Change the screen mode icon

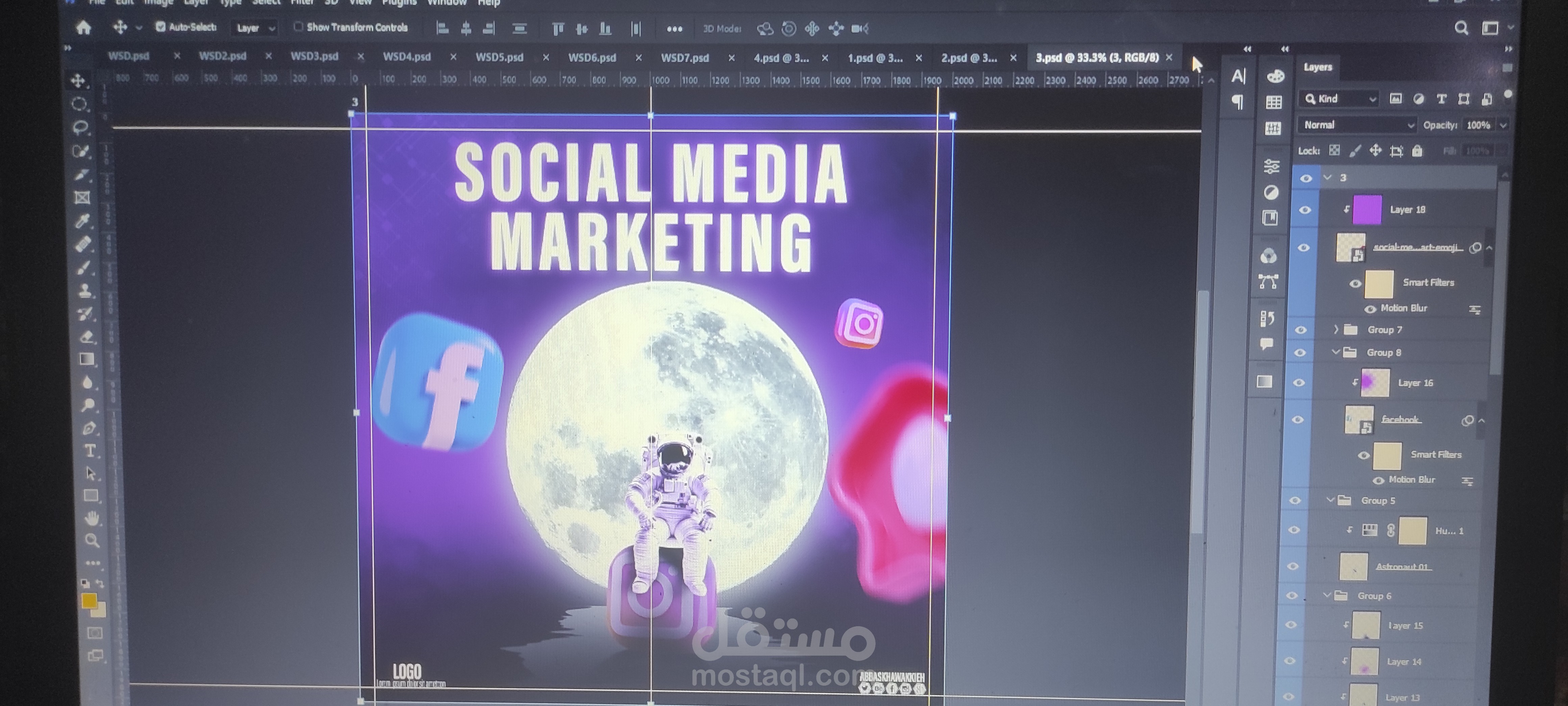coord(96,656)
